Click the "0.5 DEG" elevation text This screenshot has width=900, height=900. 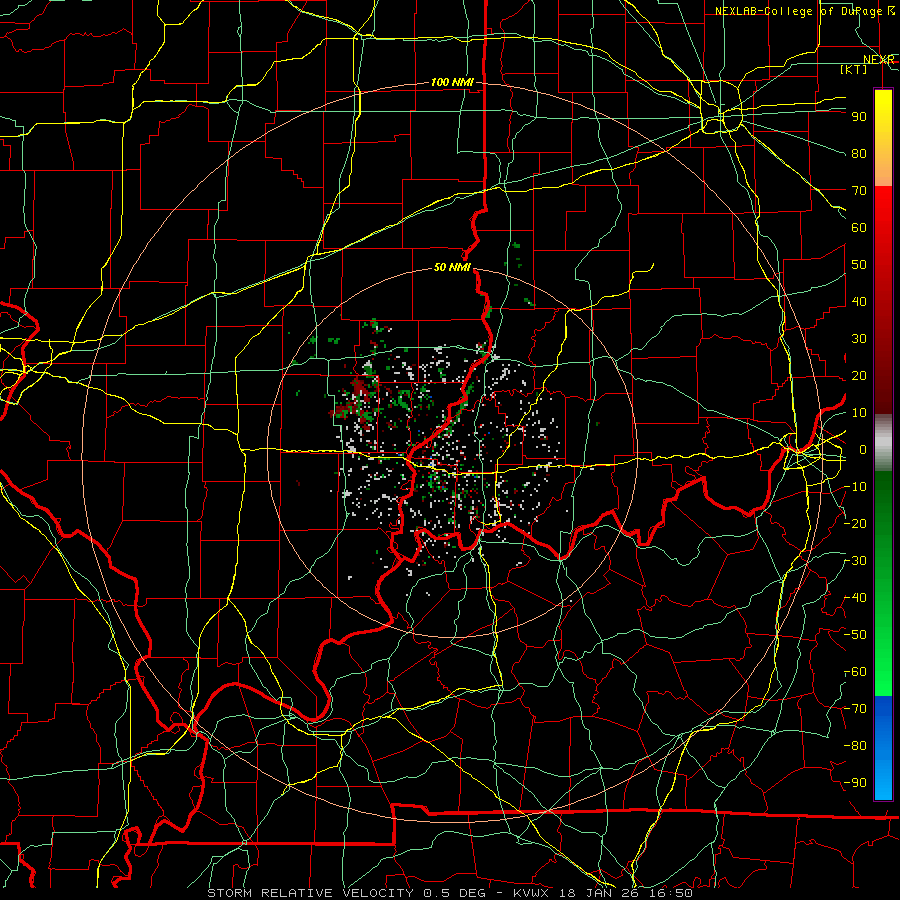[x=454, y=893]
